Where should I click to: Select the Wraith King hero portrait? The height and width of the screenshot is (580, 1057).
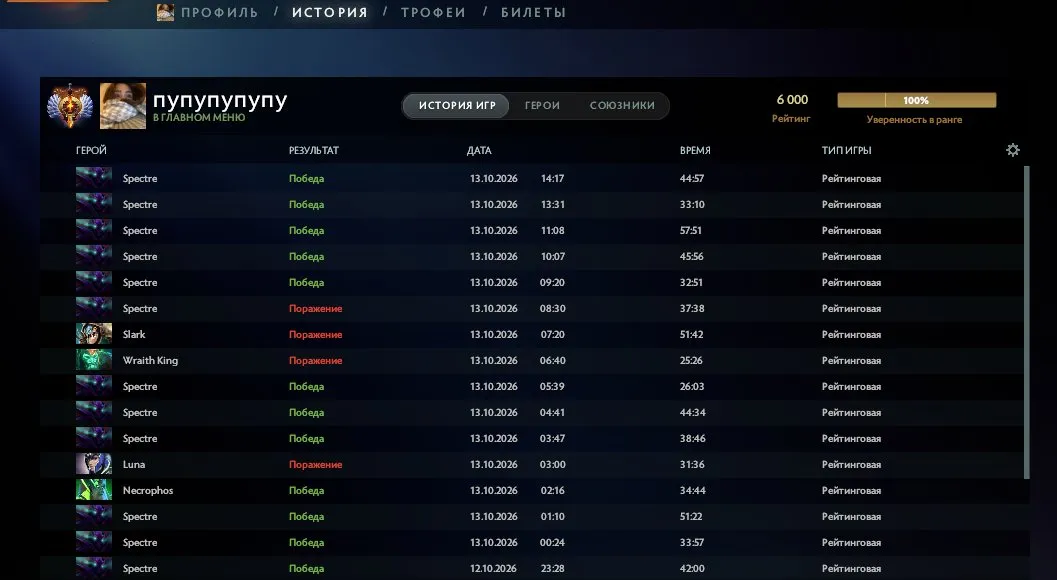[94, 360]
